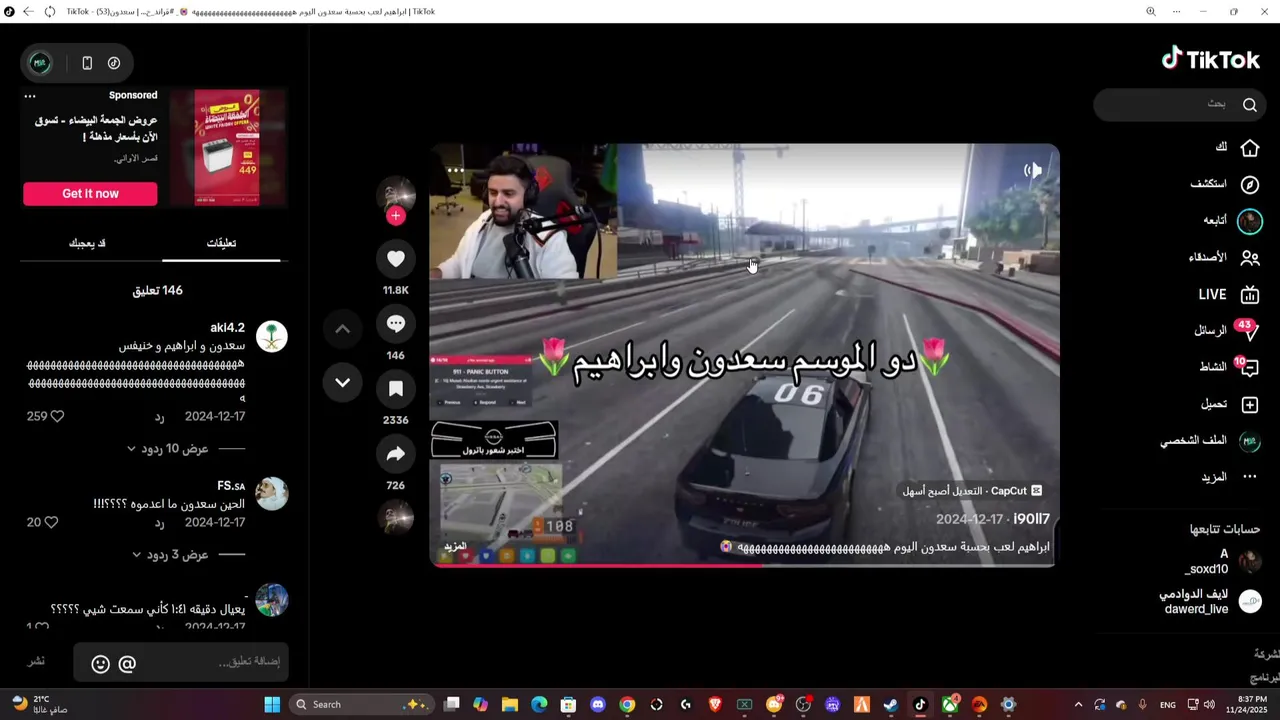Toggle video volume speaker icon
This screenshot has height=720, width=1280.
[1034, 171]
